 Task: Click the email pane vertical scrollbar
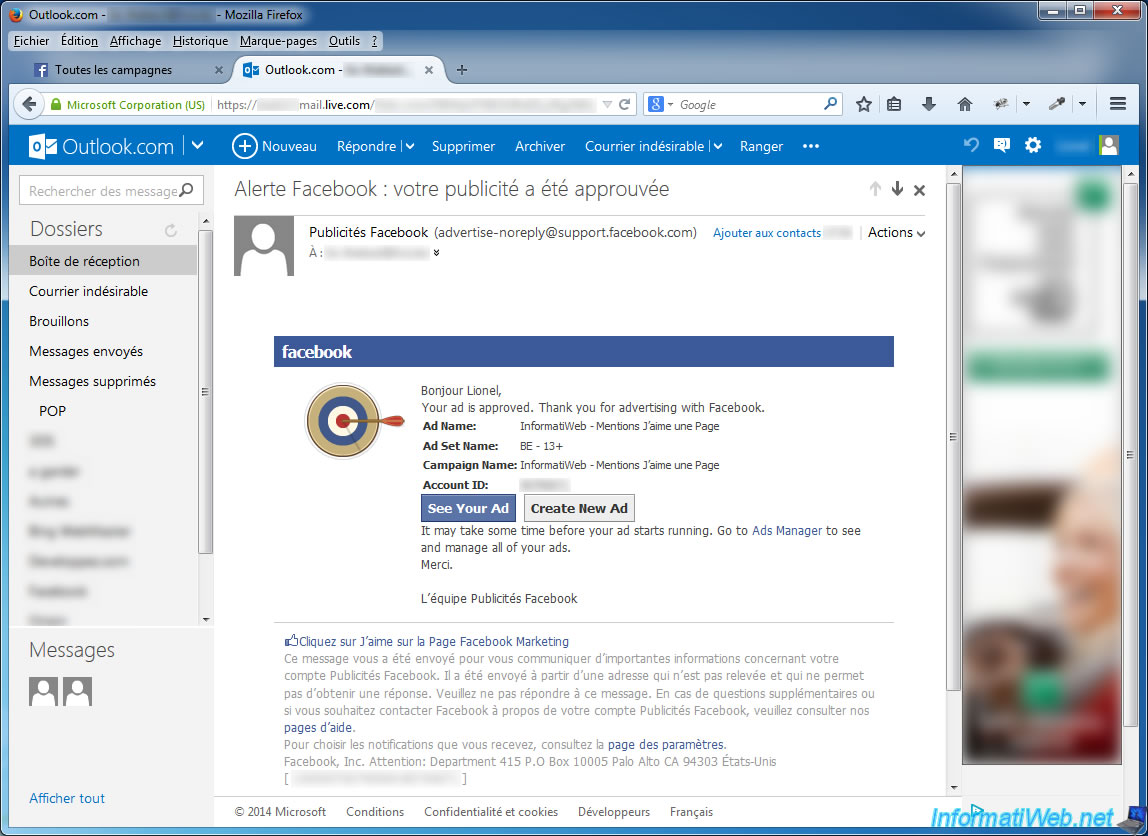(x=953, y=436)
